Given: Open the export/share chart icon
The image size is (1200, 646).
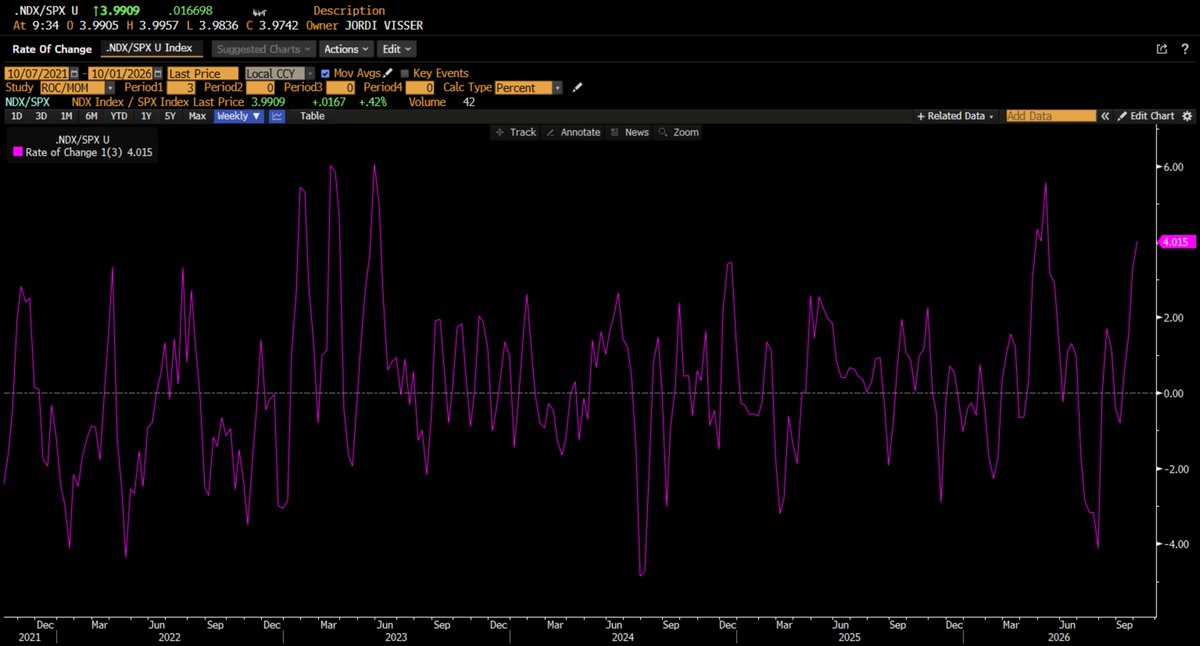Looking at the screenshot, I should tap(1162, 48).
